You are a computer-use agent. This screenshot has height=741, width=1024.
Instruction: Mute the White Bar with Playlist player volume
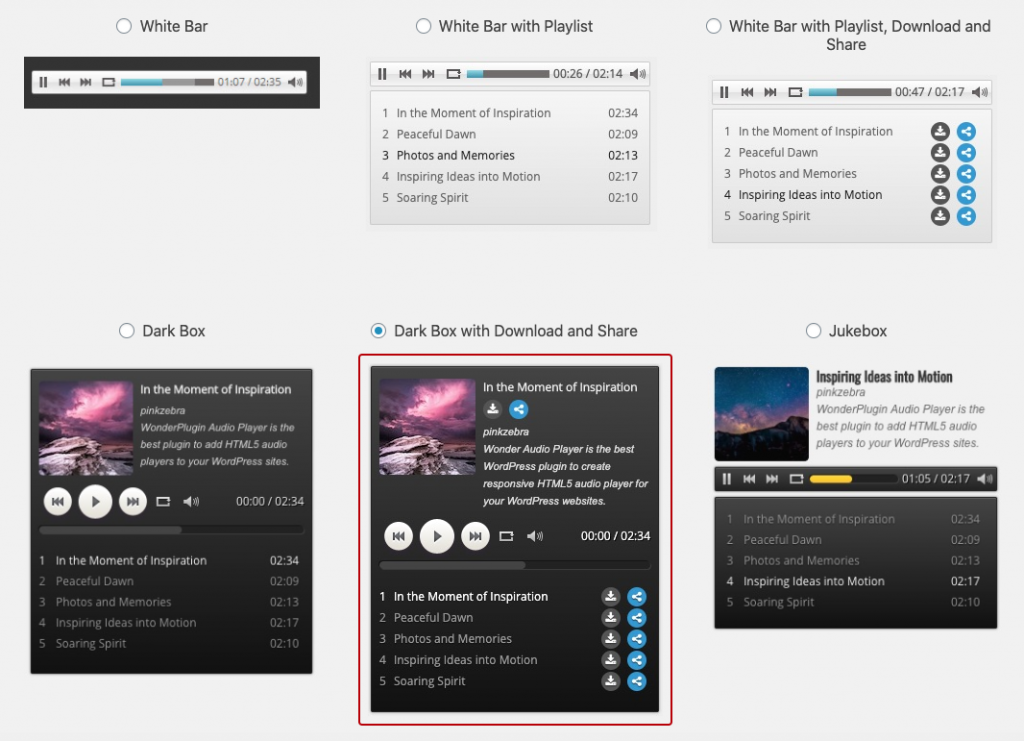pyautogui.click(x=637, y=73)
